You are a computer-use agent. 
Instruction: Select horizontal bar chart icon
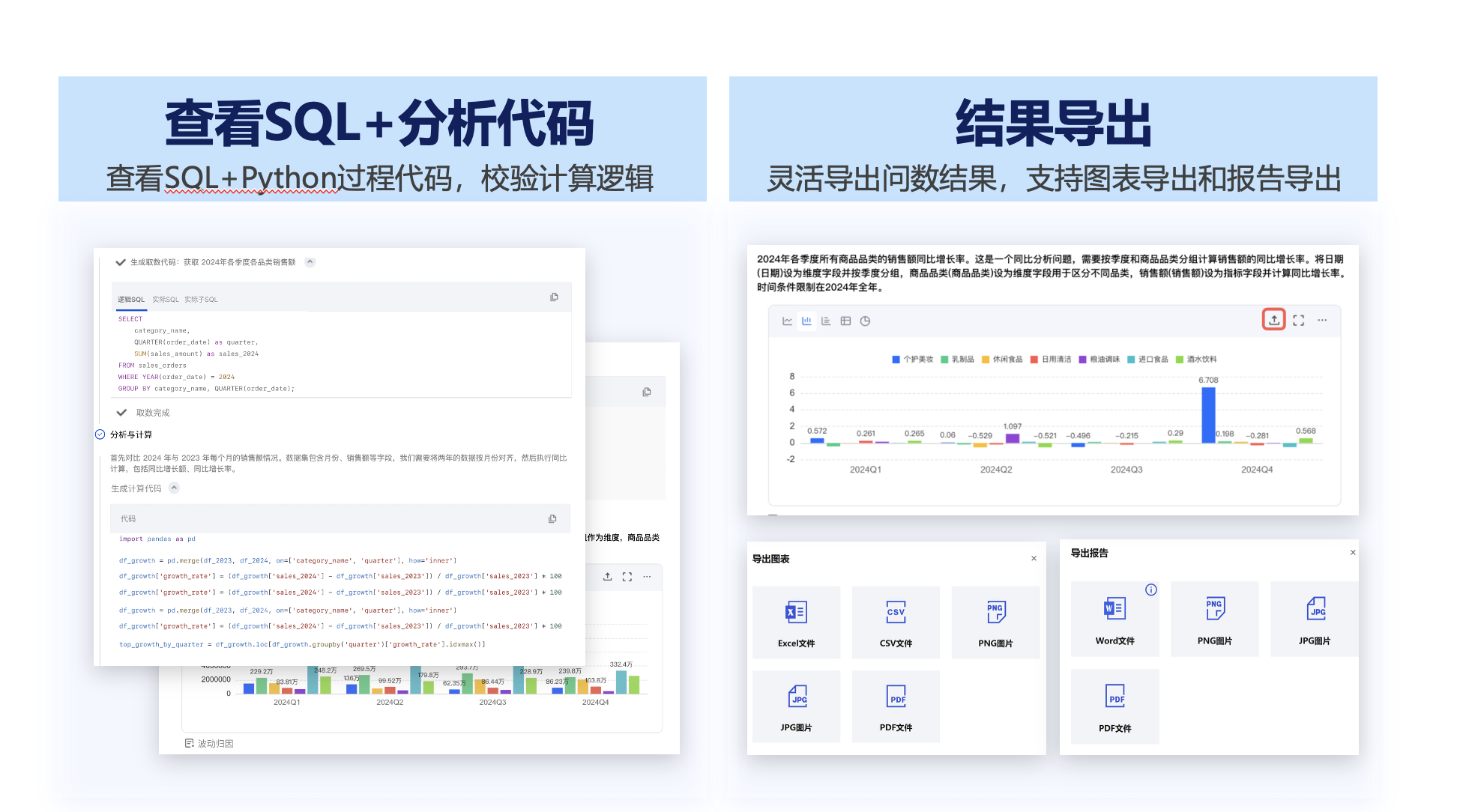tap(826, 321)
